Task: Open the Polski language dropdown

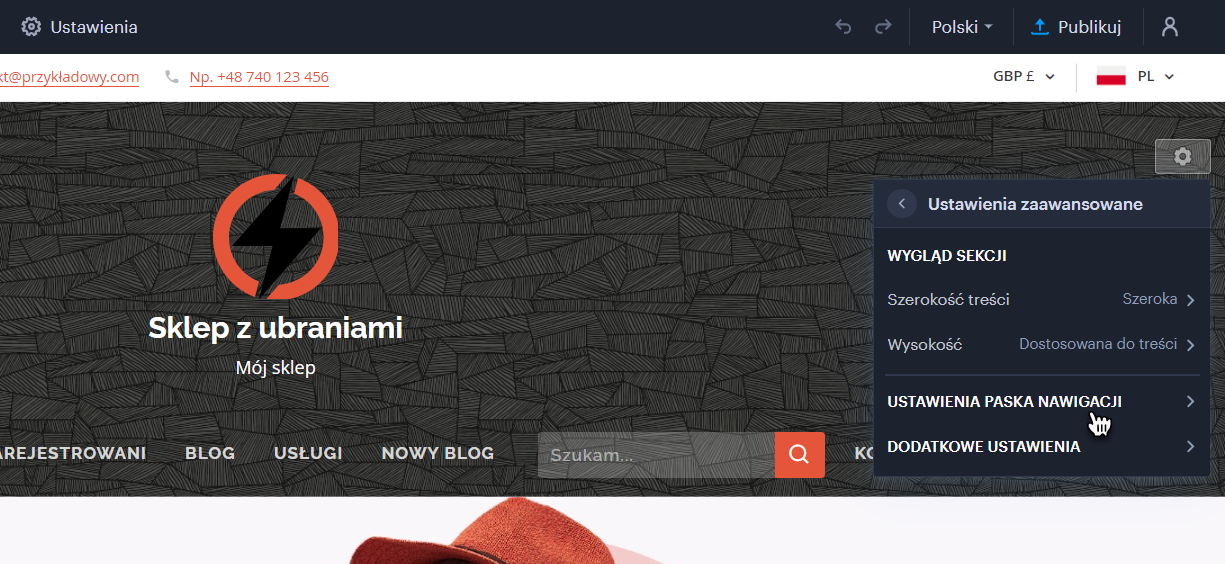Action: (x=962, y=27)
